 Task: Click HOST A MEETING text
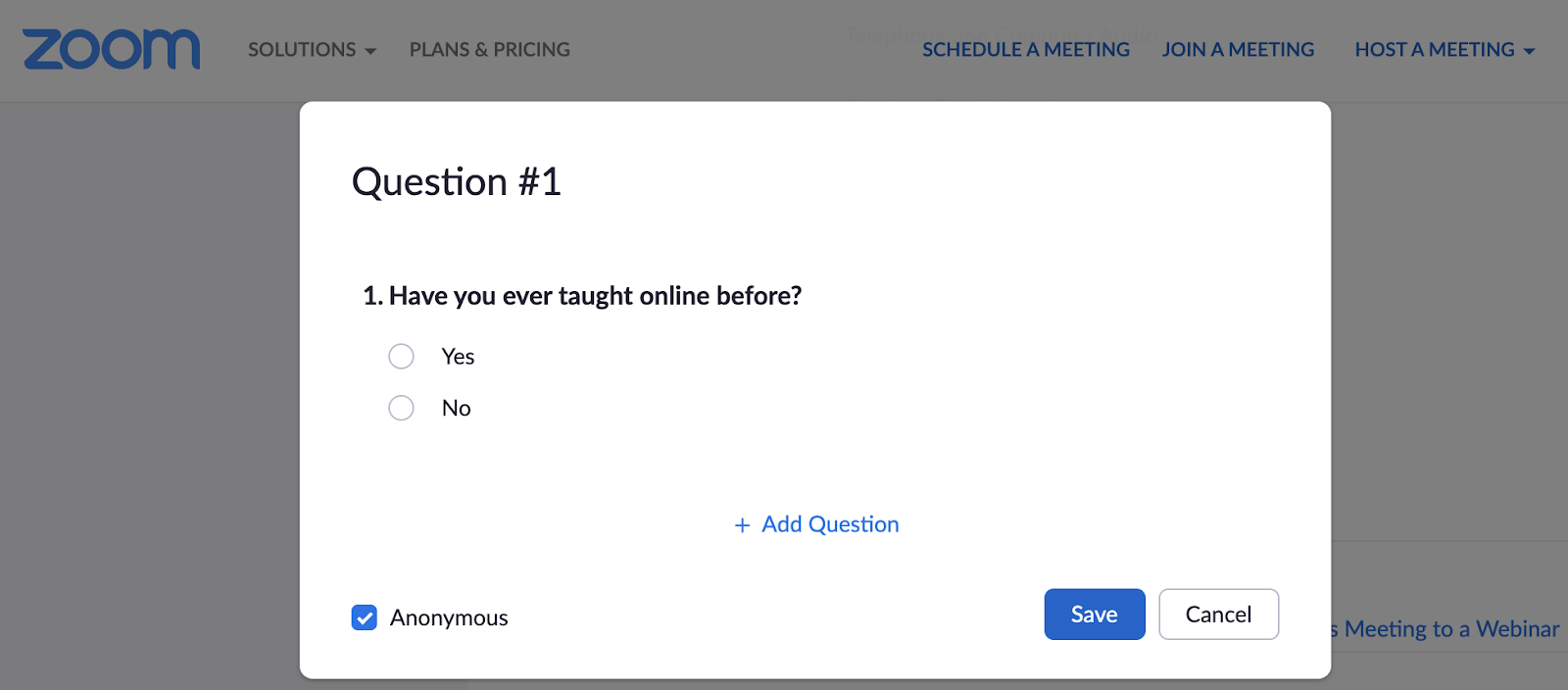click(1434, 49)
